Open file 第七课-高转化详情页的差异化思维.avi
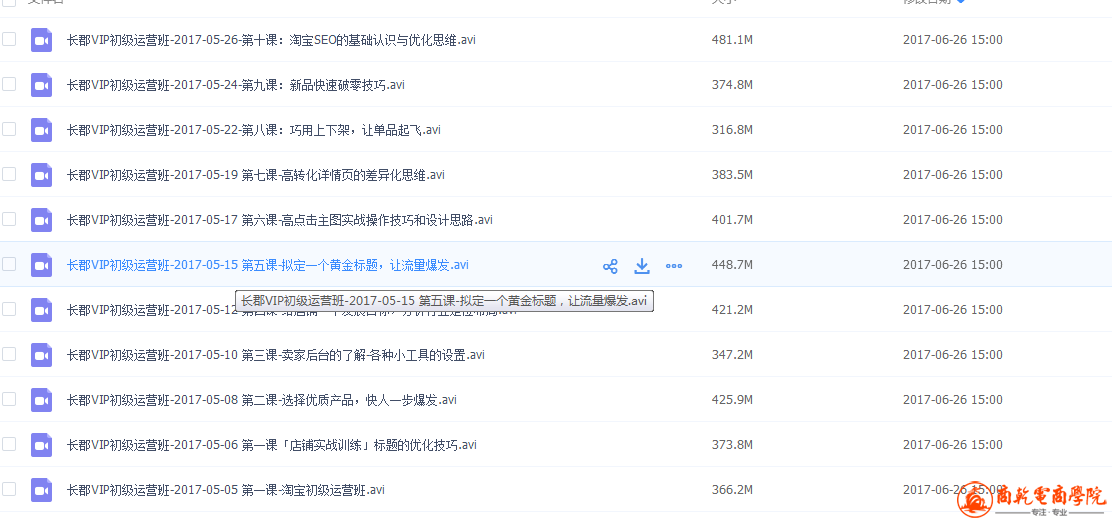Image resolution: width=1112 pixels, height=525 pixels. (x=255, y=175)
